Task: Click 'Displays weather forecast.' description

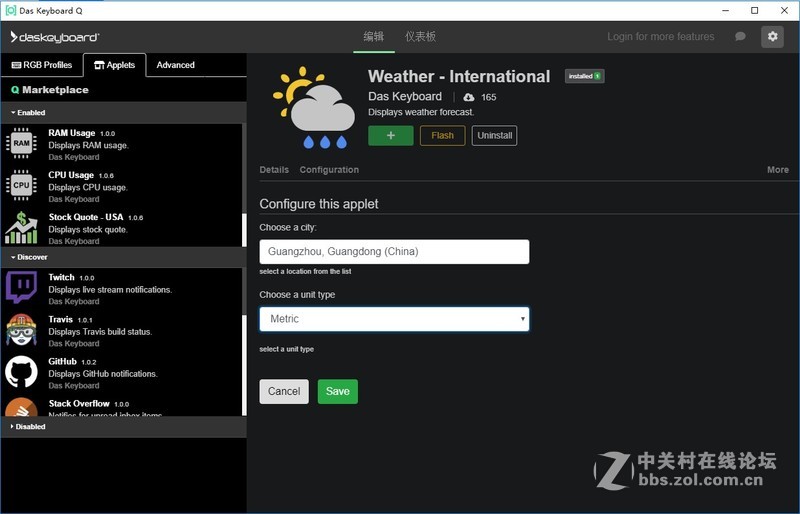Action: click(421, 112)
